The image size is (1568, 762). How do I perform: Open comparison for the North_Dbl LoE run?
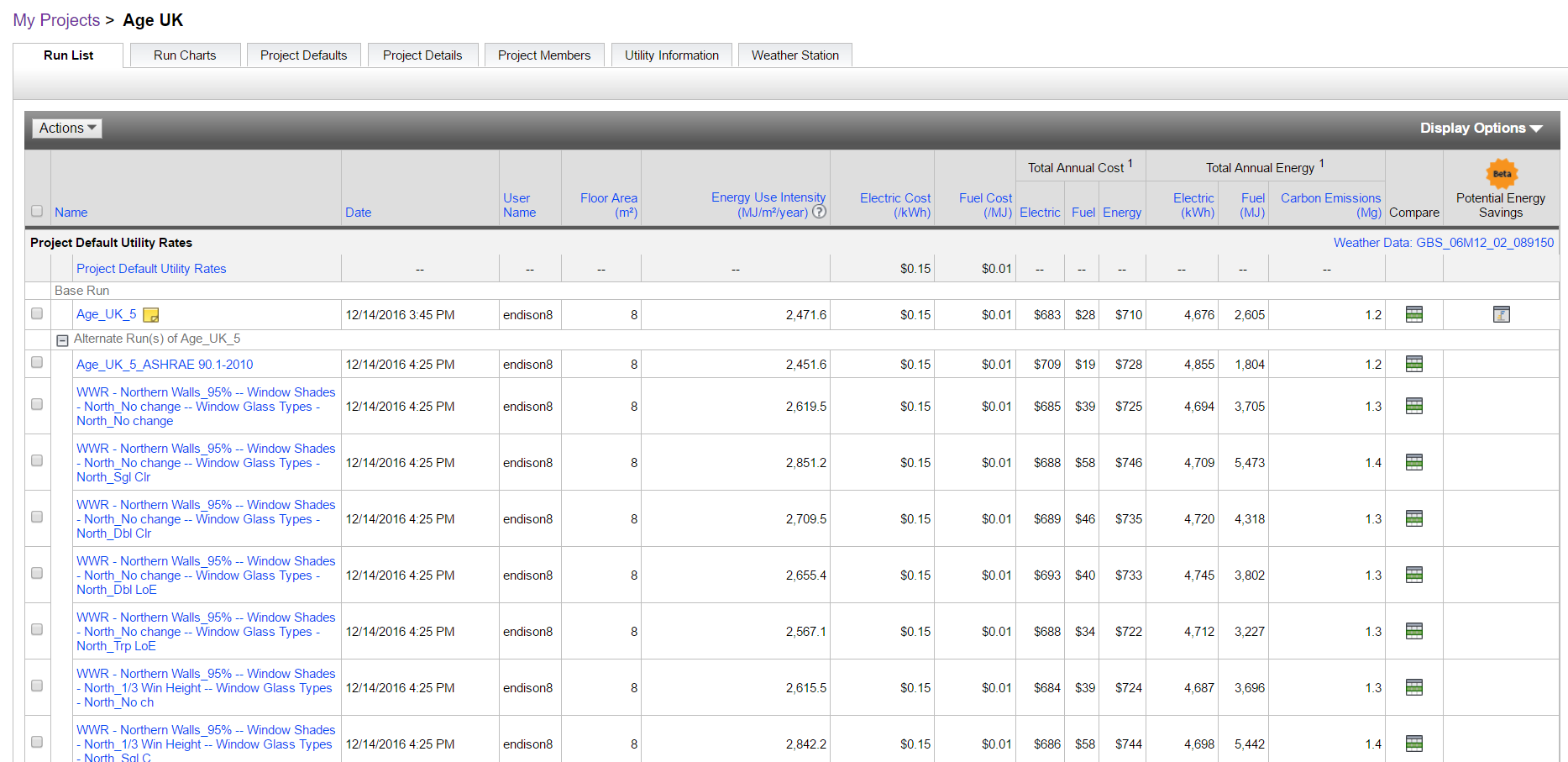tap(1414, 575)
